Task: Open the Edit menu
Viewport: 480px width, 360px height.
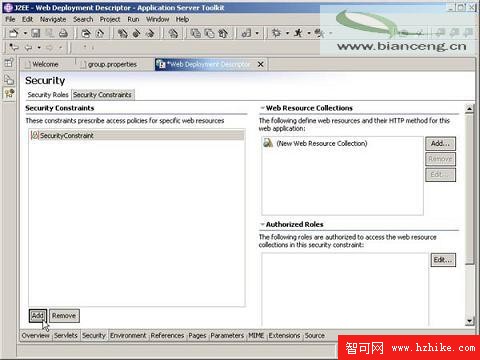Action: click(x=27, y=19)
